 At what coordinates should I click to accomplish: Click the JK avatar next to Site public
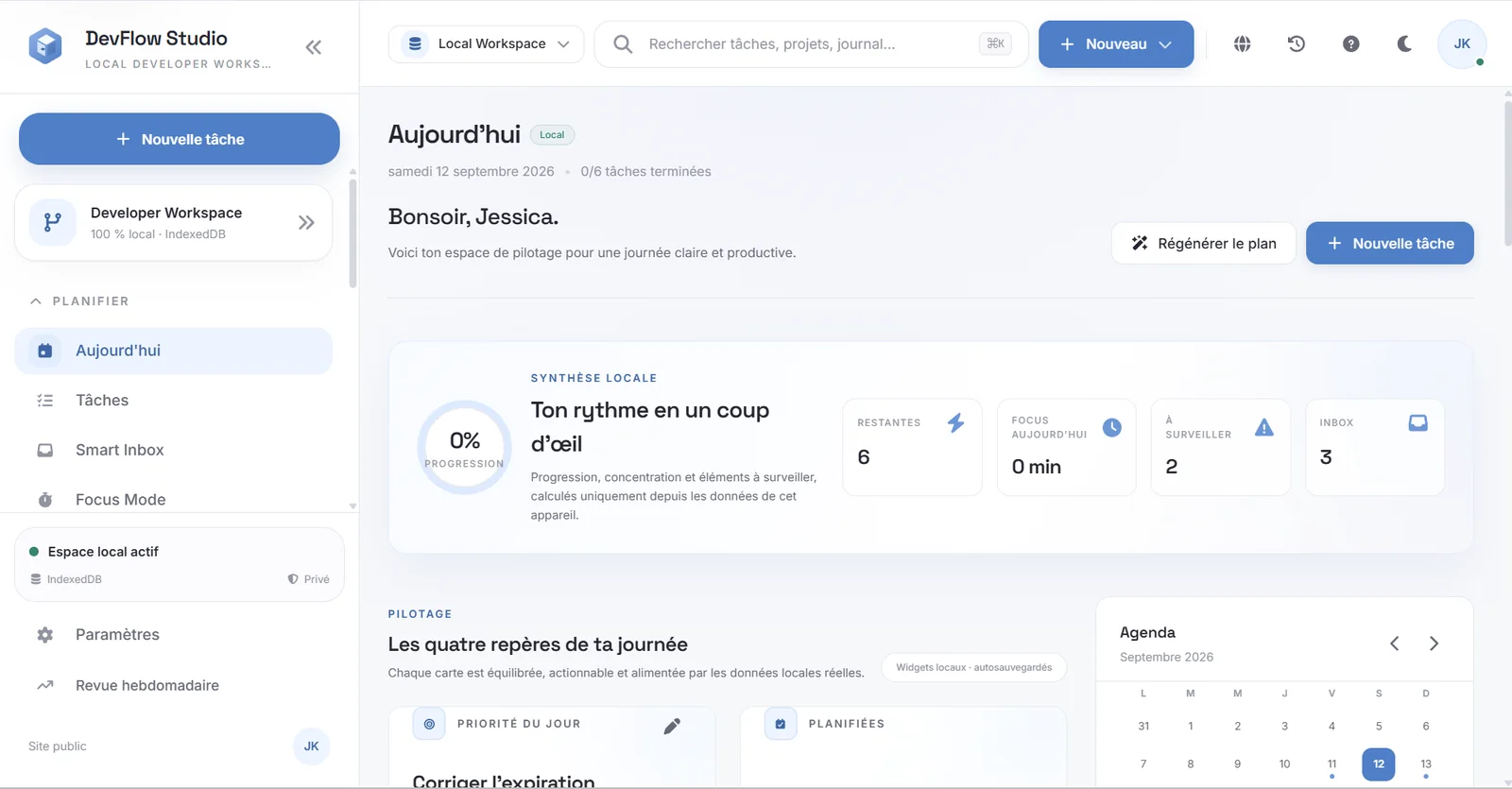pyautogui.click(x=312, y=746)
